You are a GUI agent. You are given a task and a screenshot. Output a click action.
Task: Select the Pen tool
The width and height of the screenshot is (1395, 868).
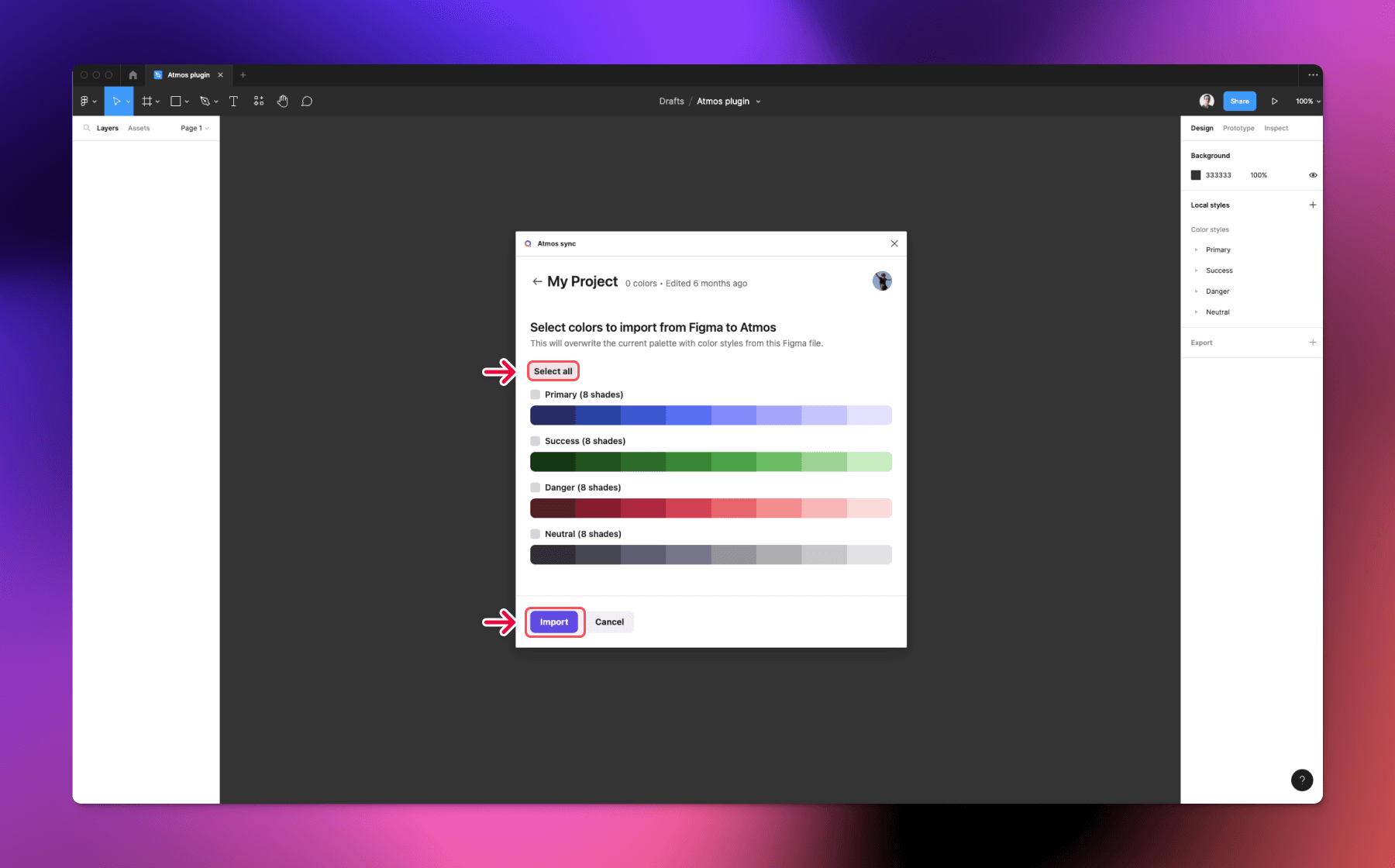tap(205, 101)
